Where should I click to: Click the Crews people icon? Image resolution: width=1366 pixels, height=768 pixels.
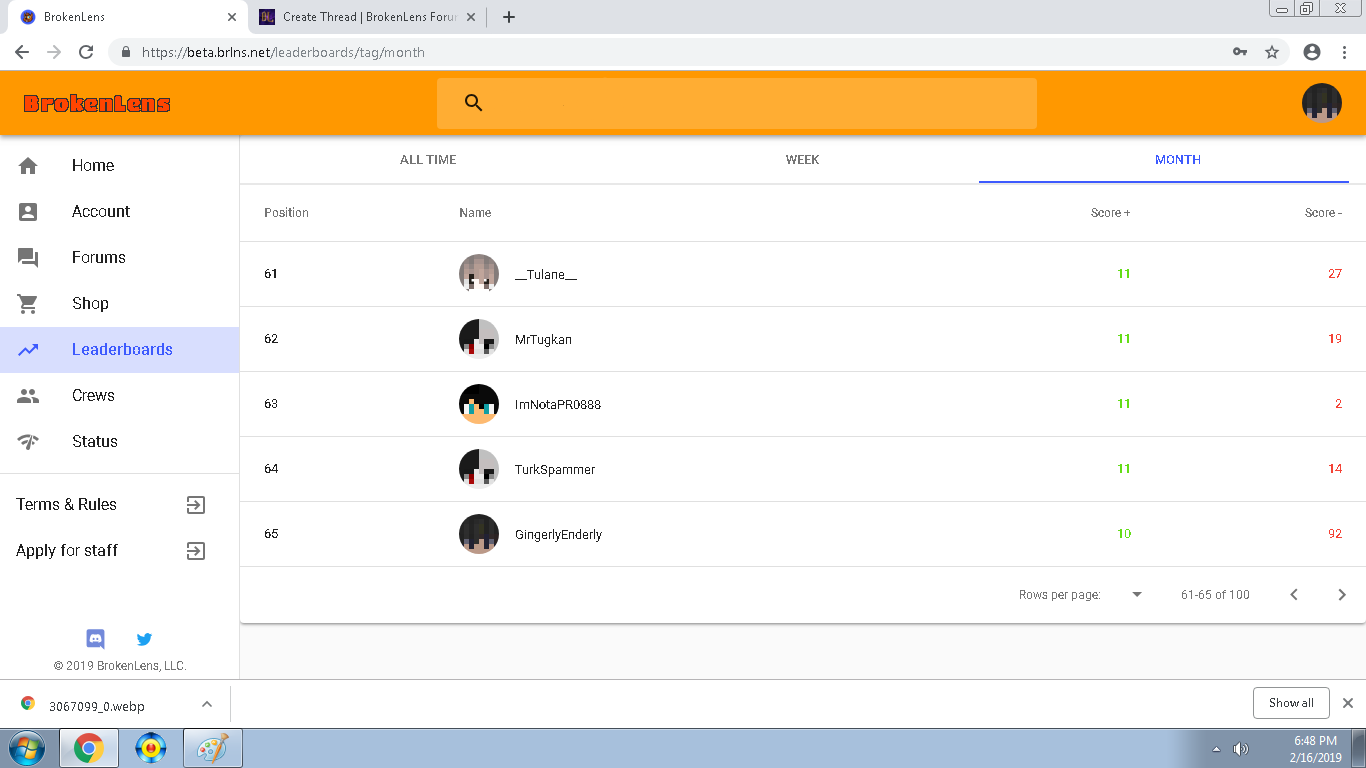point(28,396)
